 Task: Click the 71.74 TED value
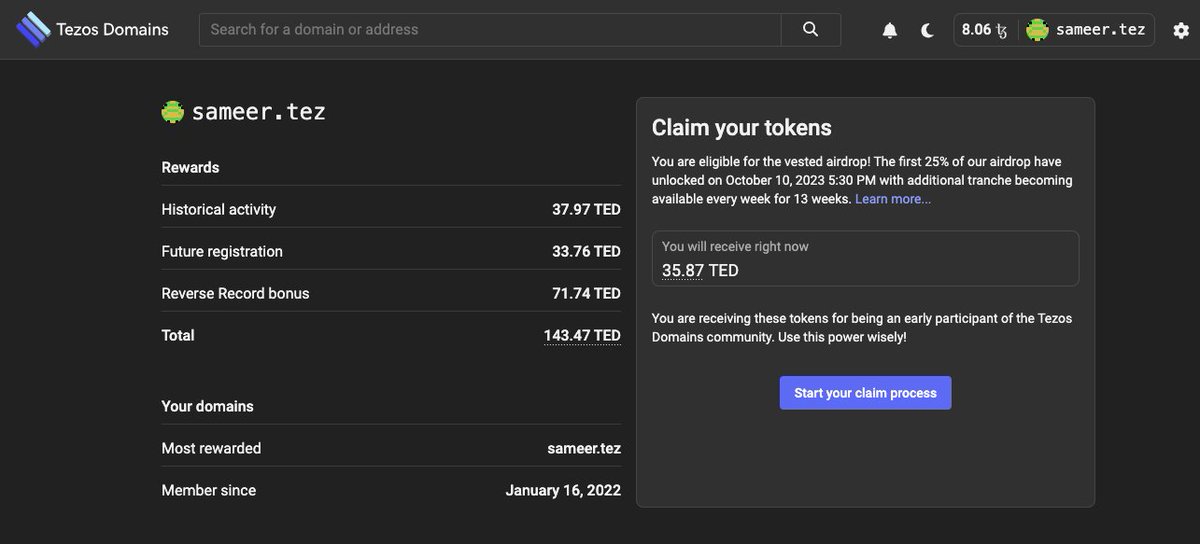tap(586, 293)
